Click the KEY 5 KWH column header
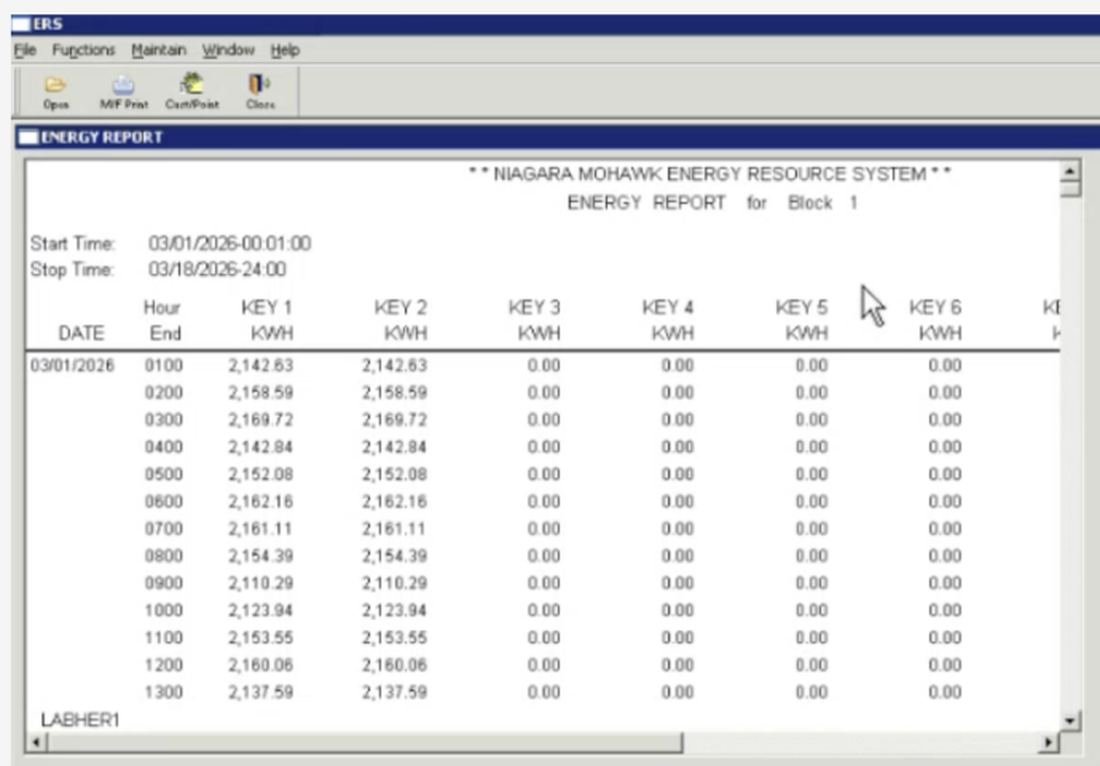Screen dimensions: 1100x766 click(x=803, y=321)
